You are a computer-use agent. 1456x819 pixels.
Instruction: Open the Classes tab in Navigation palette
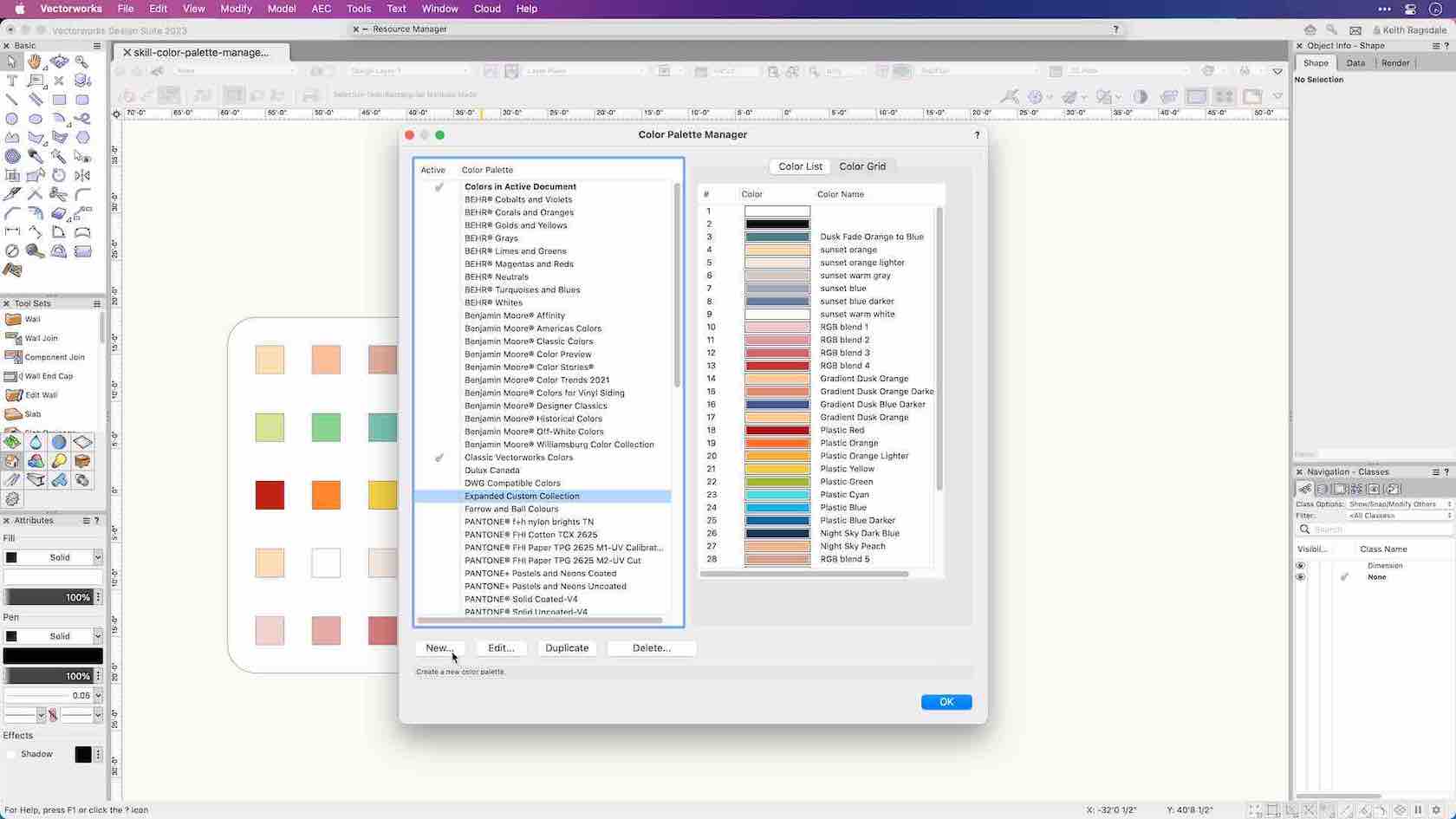click(x=1305, y=489)
